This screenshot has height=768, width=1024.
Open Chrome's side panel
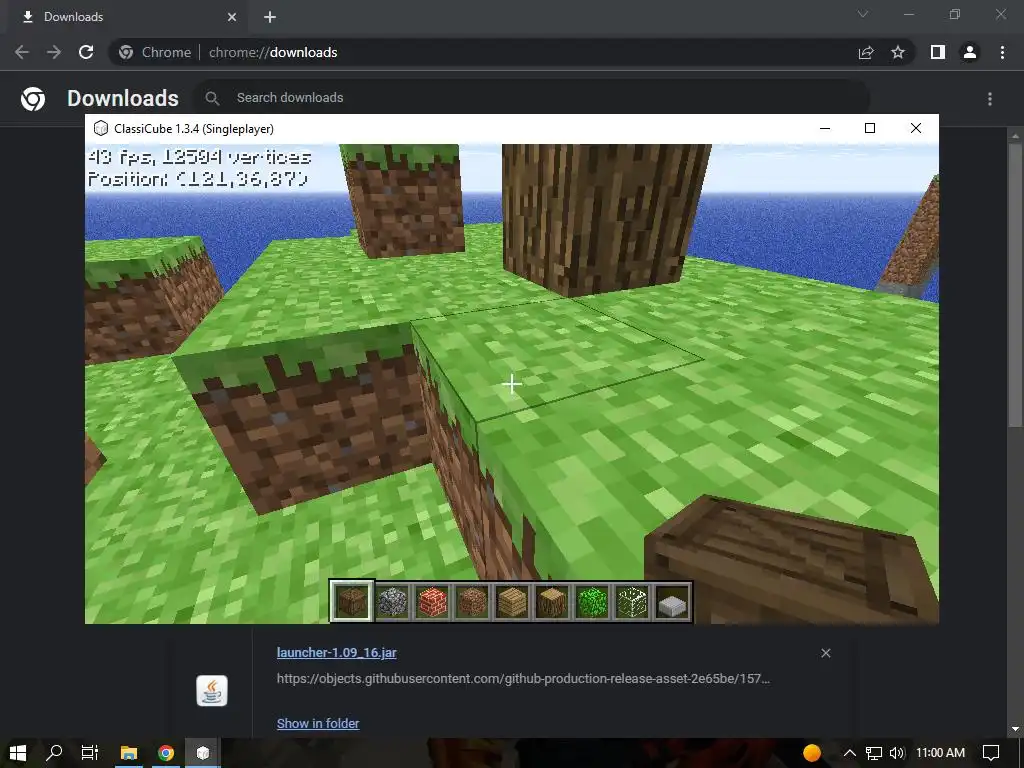pyautogui.click(x=938, y=52)
